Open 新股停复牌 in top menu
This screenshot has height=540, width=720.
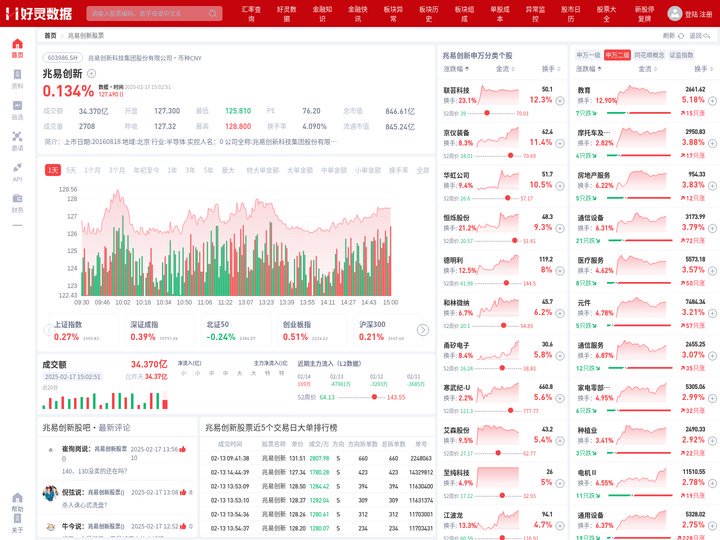[x=645, y=14]
